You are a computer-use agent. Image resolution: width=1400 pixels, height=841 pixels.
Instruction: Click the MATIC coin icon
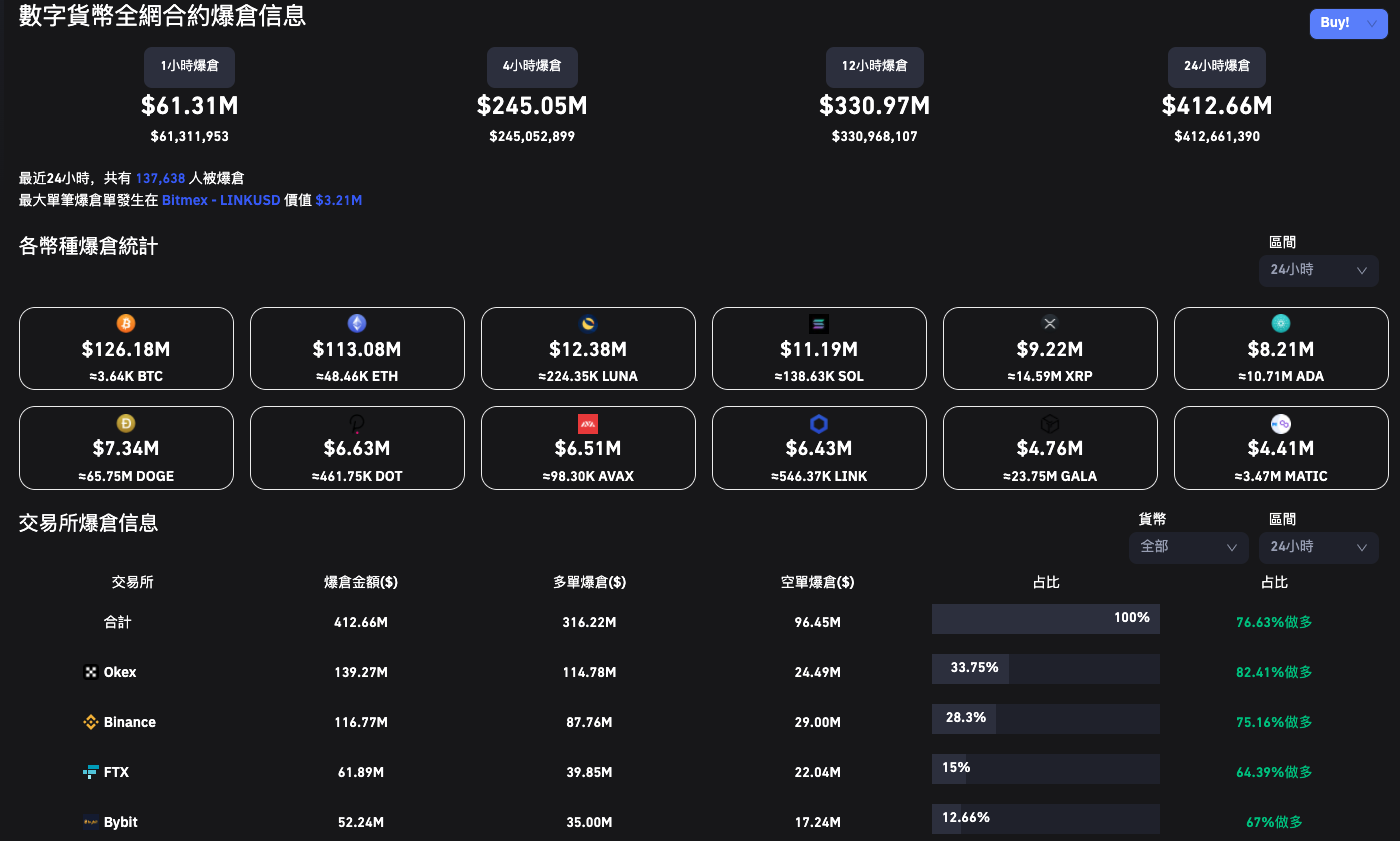coord(1281,423)
